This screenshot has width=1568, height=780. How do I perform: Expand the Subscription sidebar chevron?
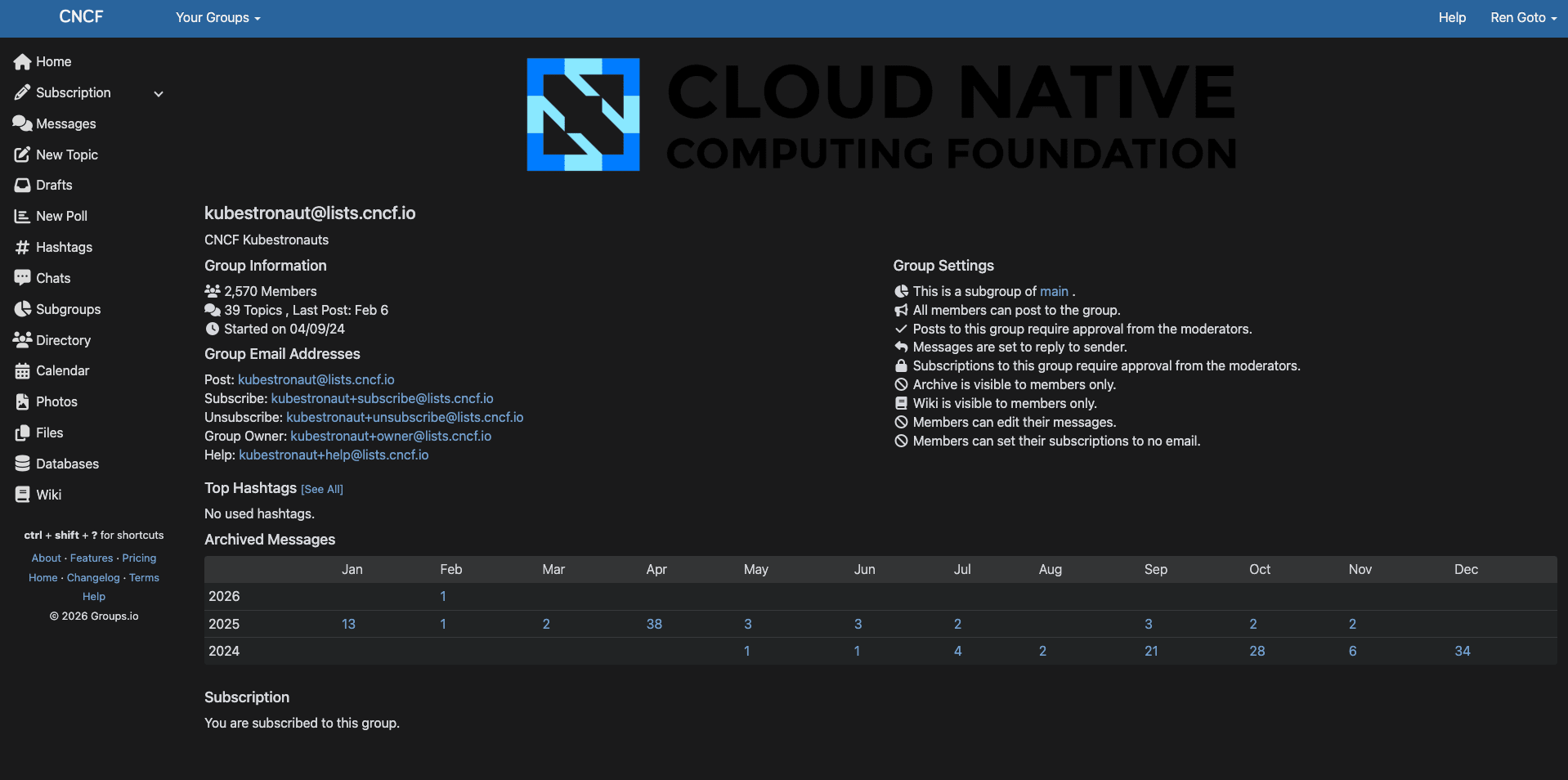pos(159,93)
